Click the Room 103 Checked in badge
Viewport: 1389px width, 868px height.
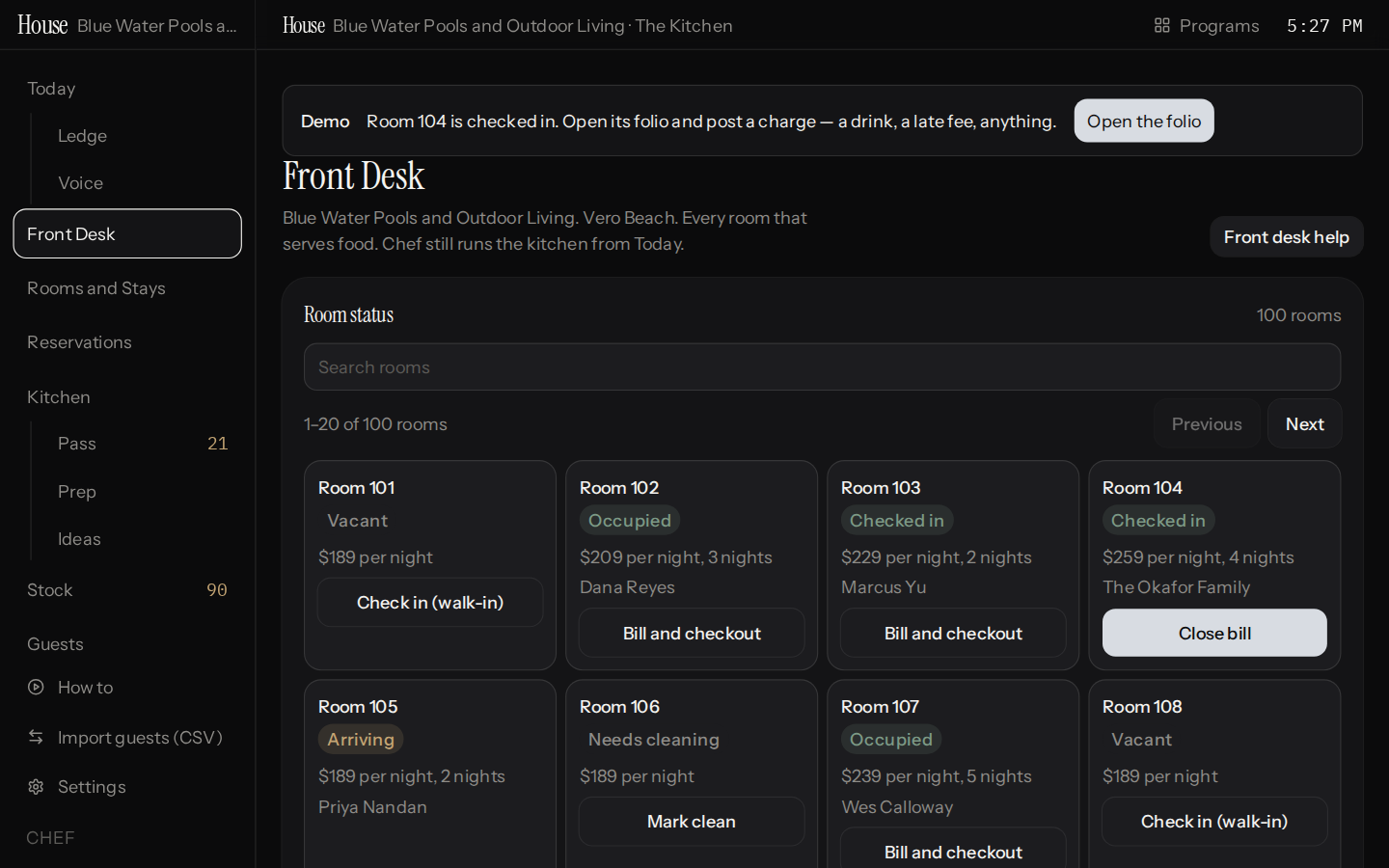[x=897, y=520]
